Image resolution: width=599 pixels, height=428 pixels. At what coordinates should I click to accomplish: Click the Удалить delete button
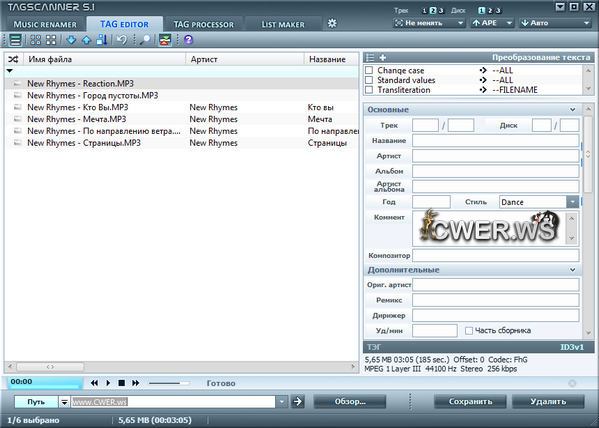point(548,402)
